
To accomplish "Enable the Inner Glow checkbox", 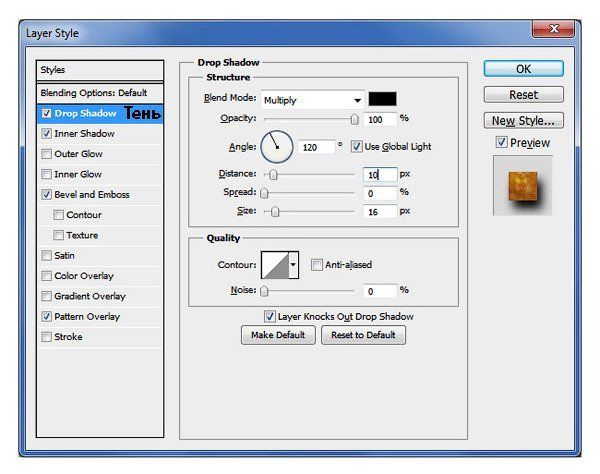I will (x=46, y=174).
